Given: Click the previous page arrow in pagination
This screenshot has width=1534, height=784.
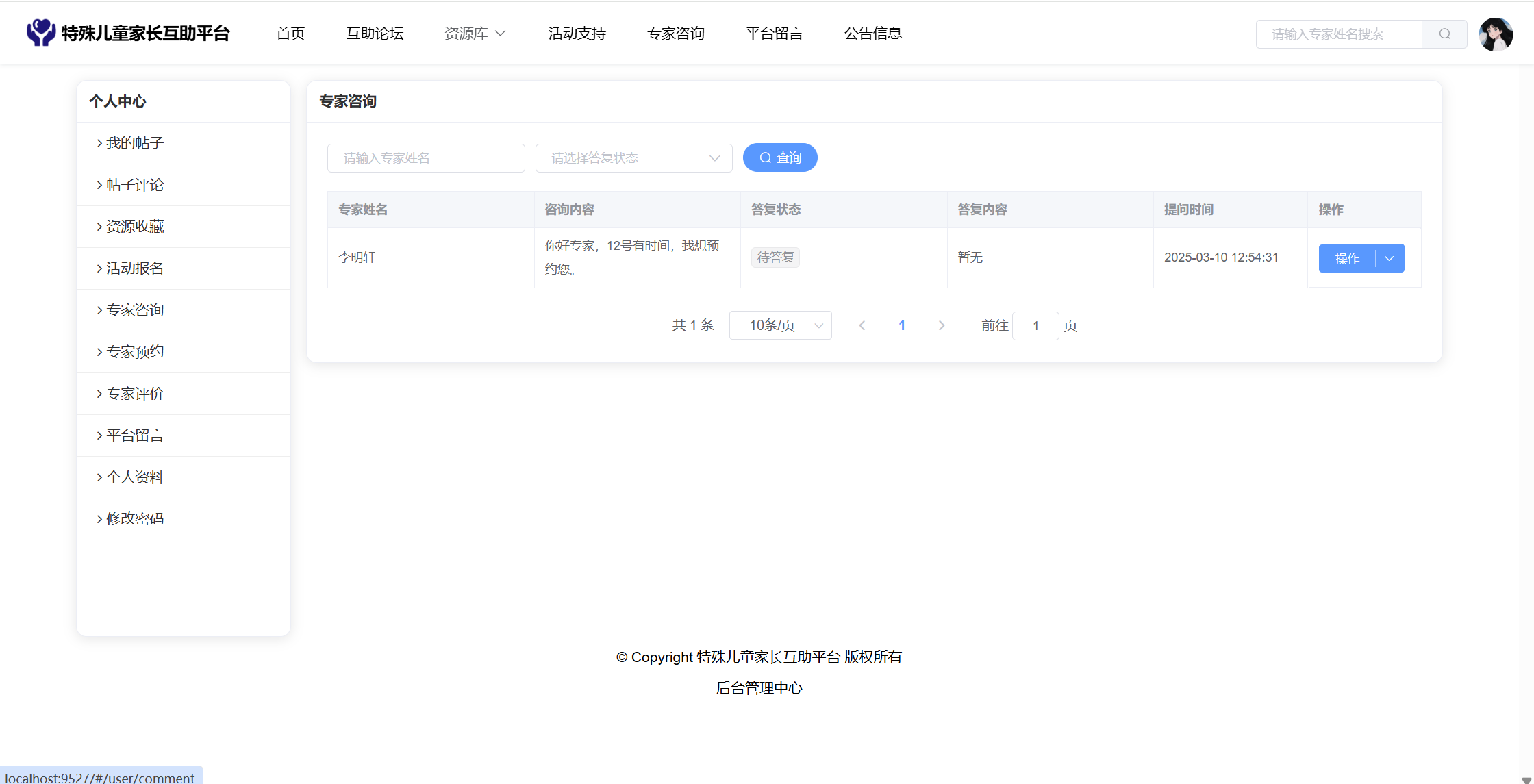Looking at the screenshot, I should pos(862,326).
